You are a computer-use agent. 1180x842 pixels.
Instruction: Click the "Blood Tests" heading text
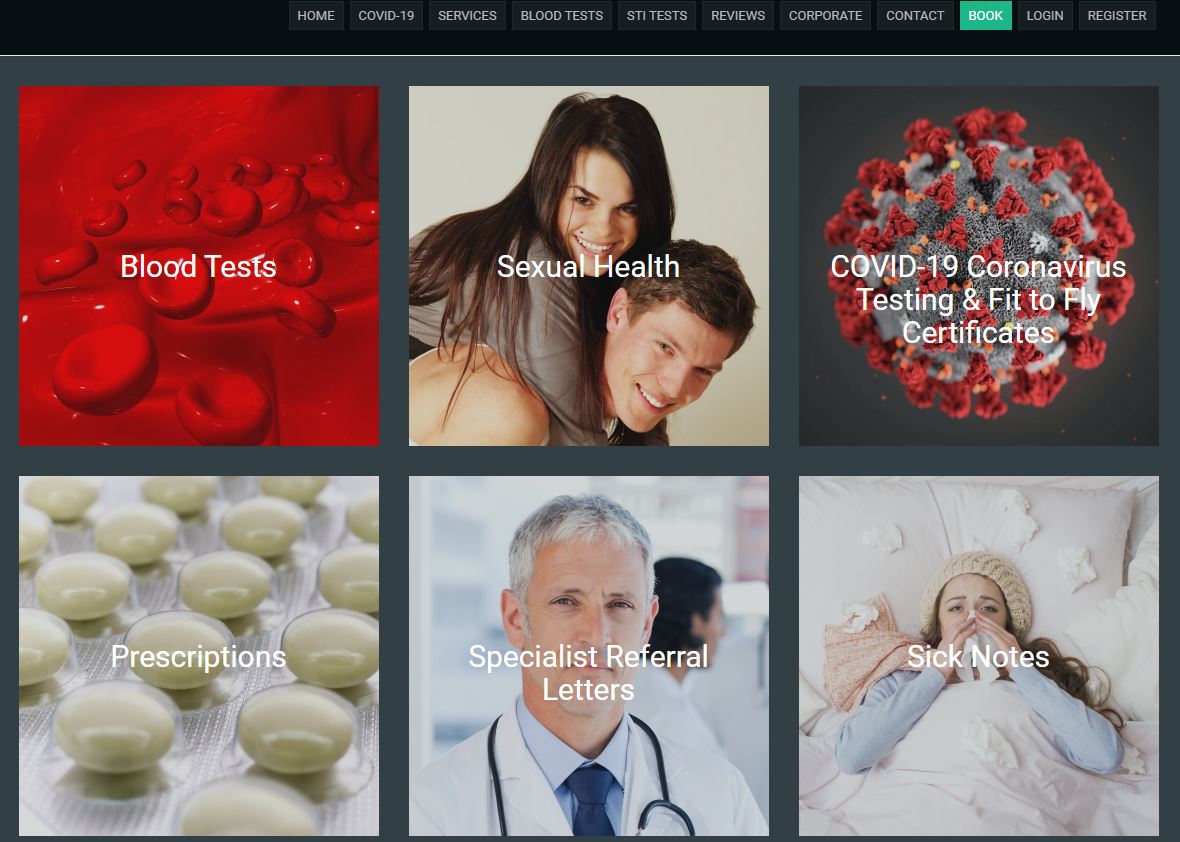coord(199,266)
